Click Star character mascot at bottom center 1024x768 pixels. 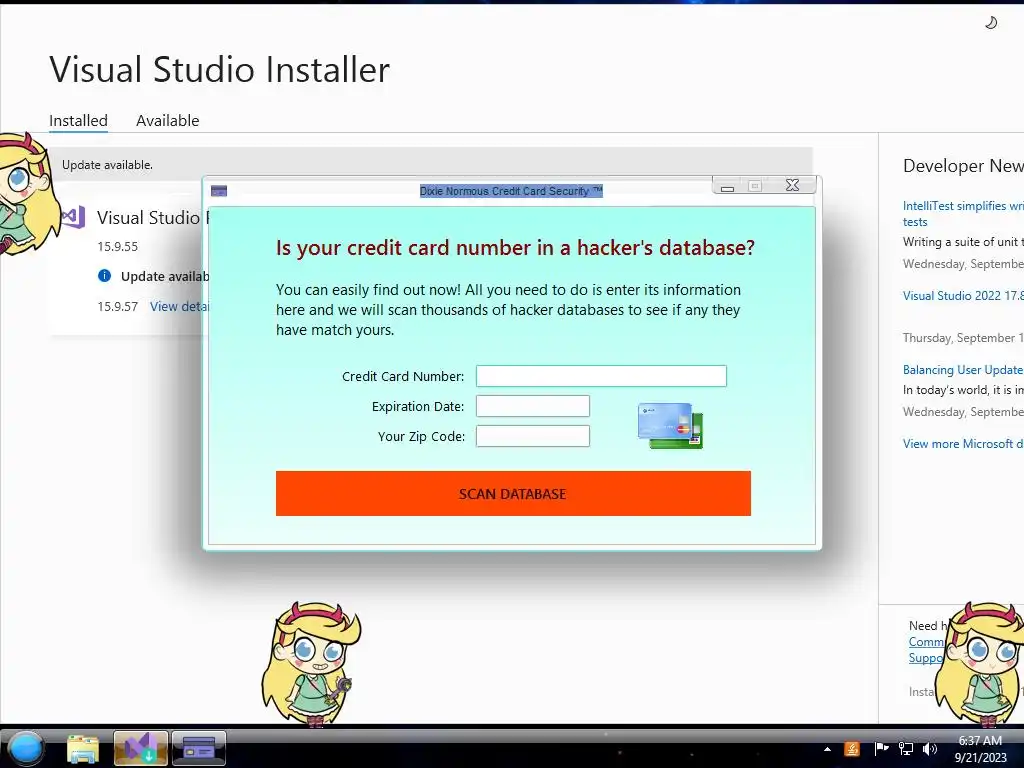(x=312, y=663)
